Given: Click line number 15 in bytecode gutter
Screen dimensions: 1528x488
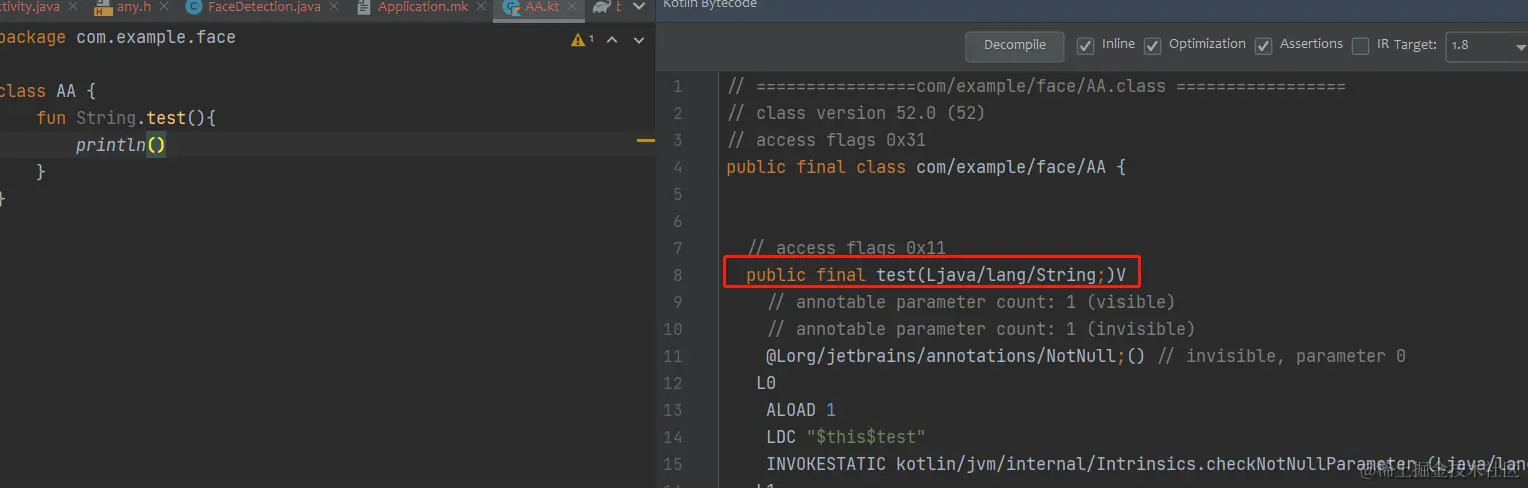Looking at the screenshot, I should 672,464.
